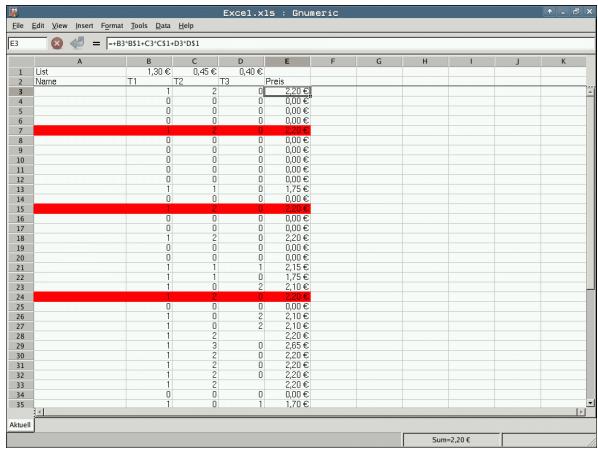Click the 2,15 € price in row 21

(x=287, y=268)
